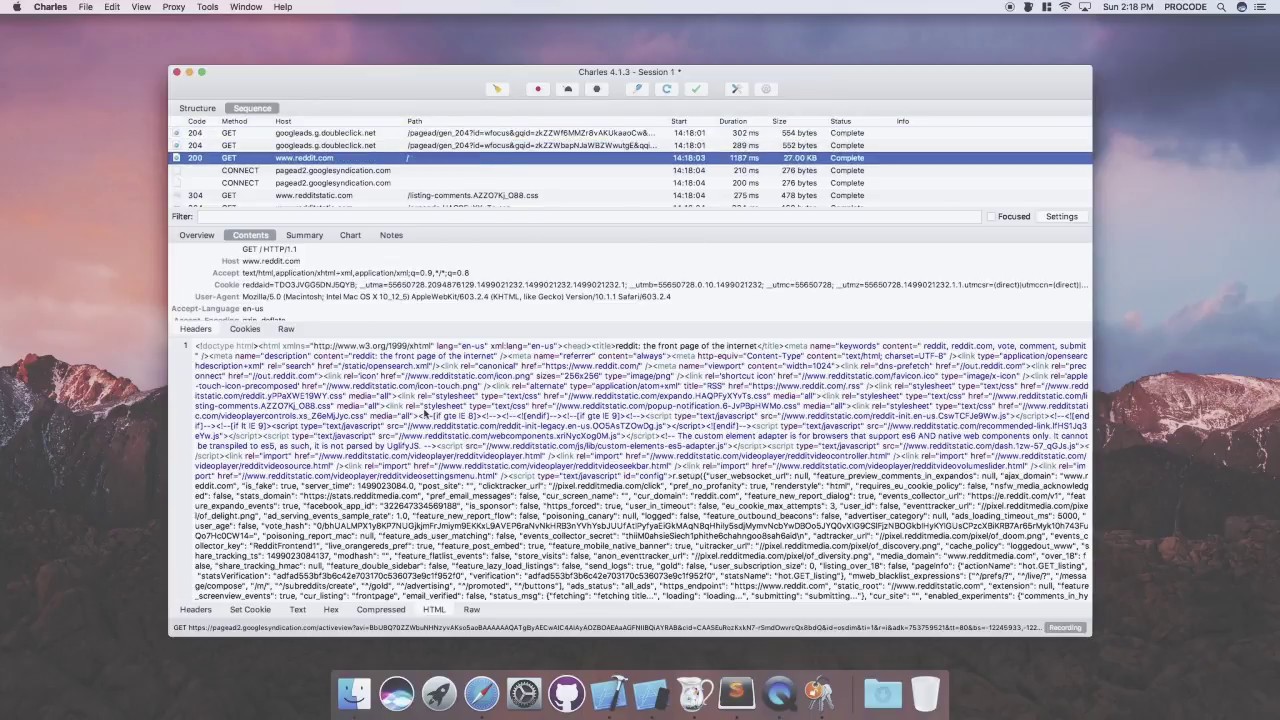The image size is (1280, 720).
Task: Toggle the red record button in toolbar
Action: coord(538,89)
